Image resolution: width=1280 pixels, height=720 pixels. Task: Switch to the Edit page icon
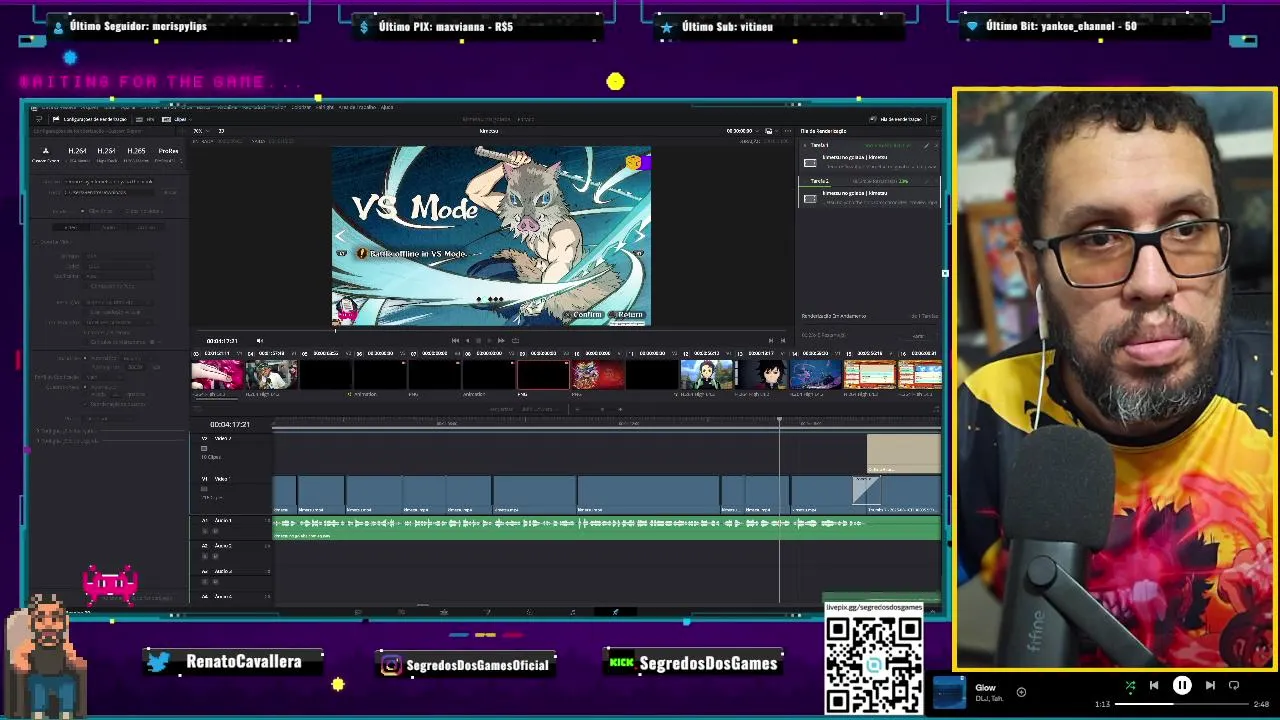(x=444, y=611)
